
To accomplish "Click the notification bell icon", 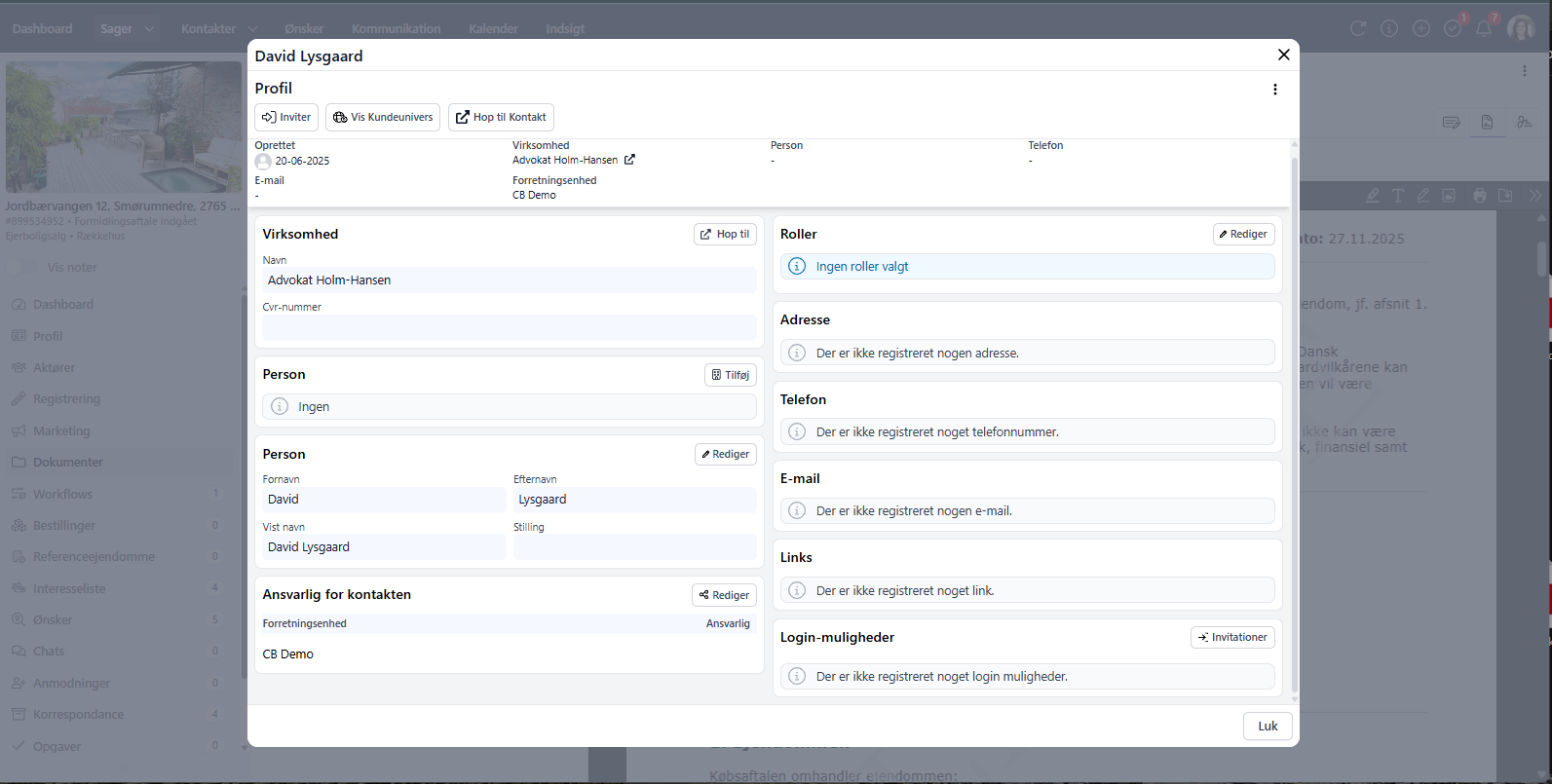I will pos(1483,28).
